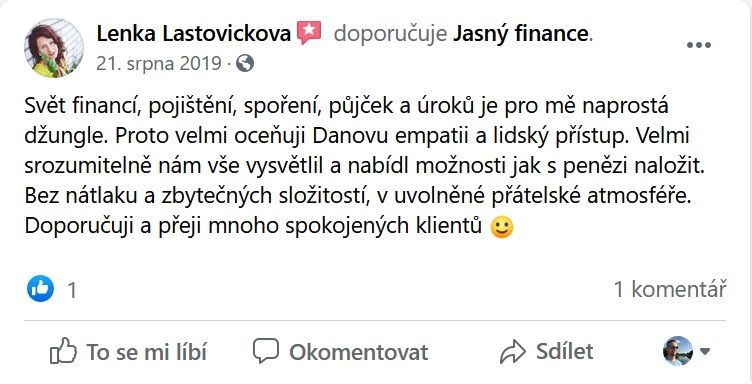
Task: Open the Lenka Lastovickova profile name link
Action: (x=194, y=34)
